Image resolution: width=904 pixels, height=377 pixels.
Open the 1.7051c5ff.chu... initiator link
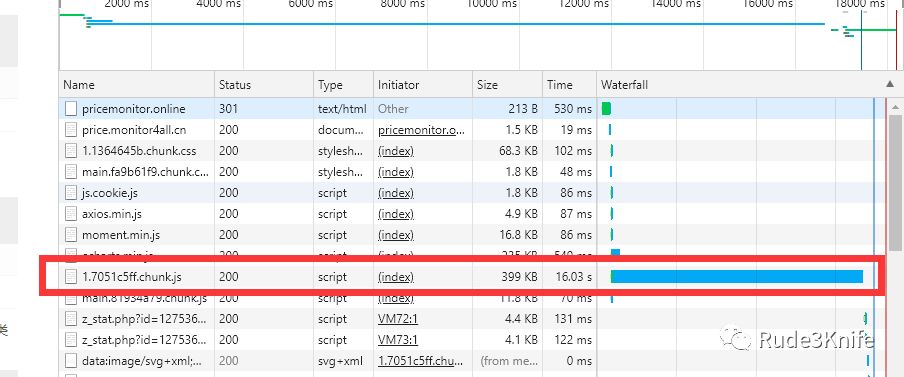[421, 361]
